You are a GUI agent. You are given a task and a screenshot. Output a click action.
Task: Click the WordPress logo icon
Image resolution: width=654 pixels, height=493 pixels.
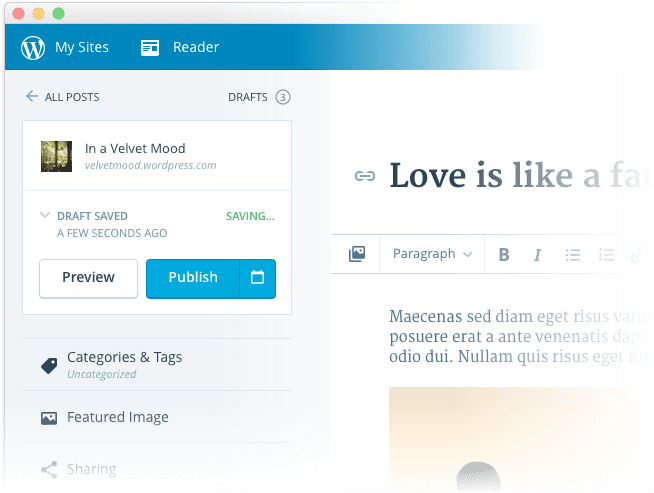tap(33, 48)
